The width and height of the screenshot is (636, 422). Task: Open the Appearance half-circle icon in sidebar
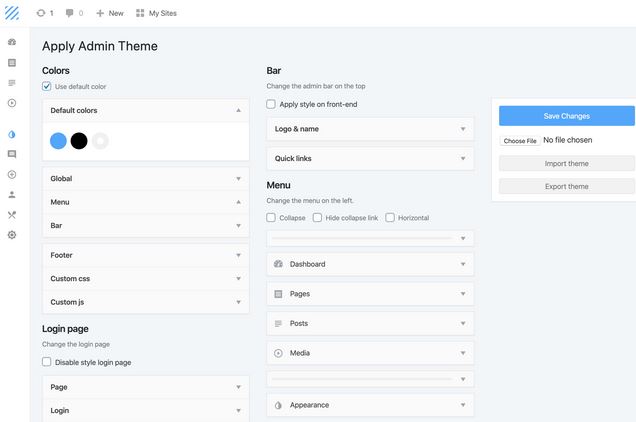coord(12,134)
